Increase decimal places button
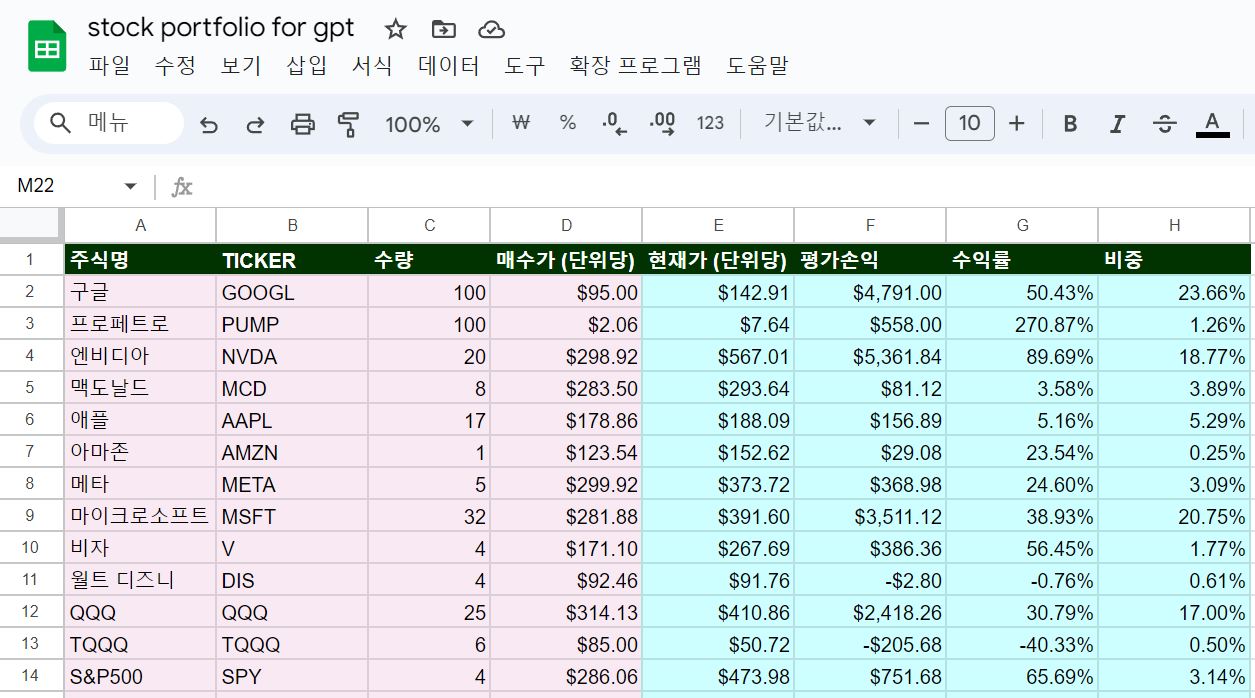Image resolution: width=1255 pixels, height=698 pixels. 662,123
